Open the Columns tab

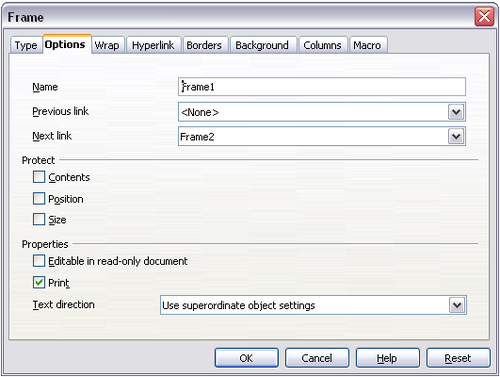(322, 45)
